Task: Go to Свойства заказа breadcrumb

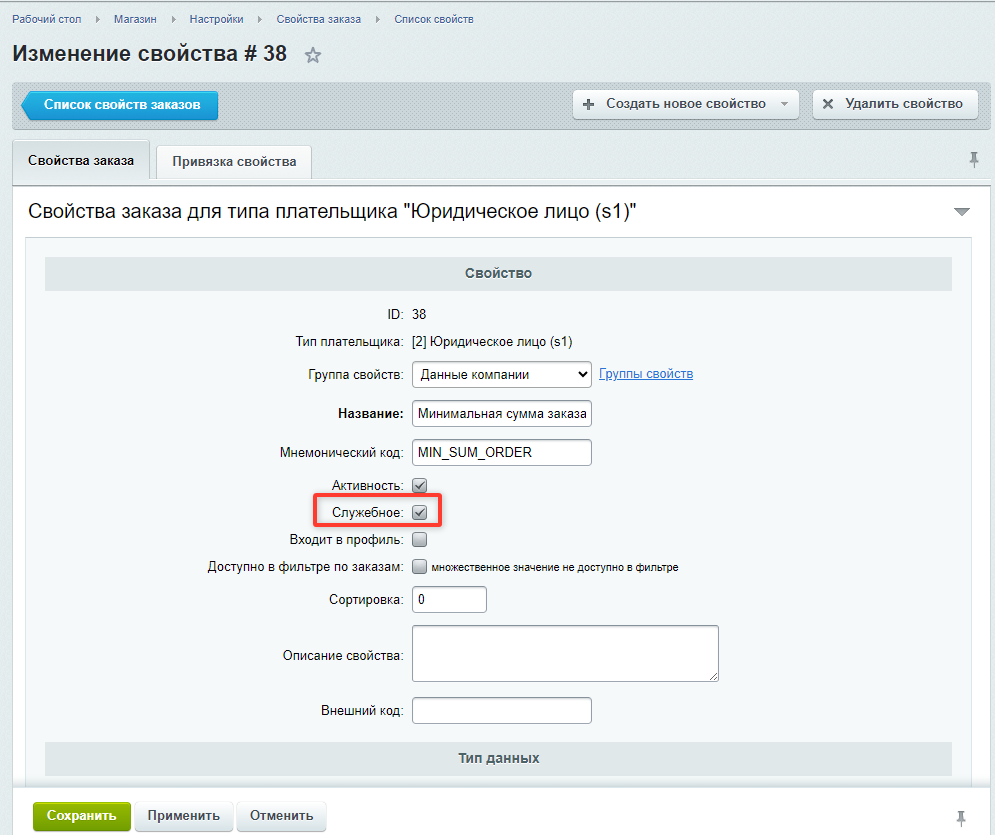Action: point(319,19)
